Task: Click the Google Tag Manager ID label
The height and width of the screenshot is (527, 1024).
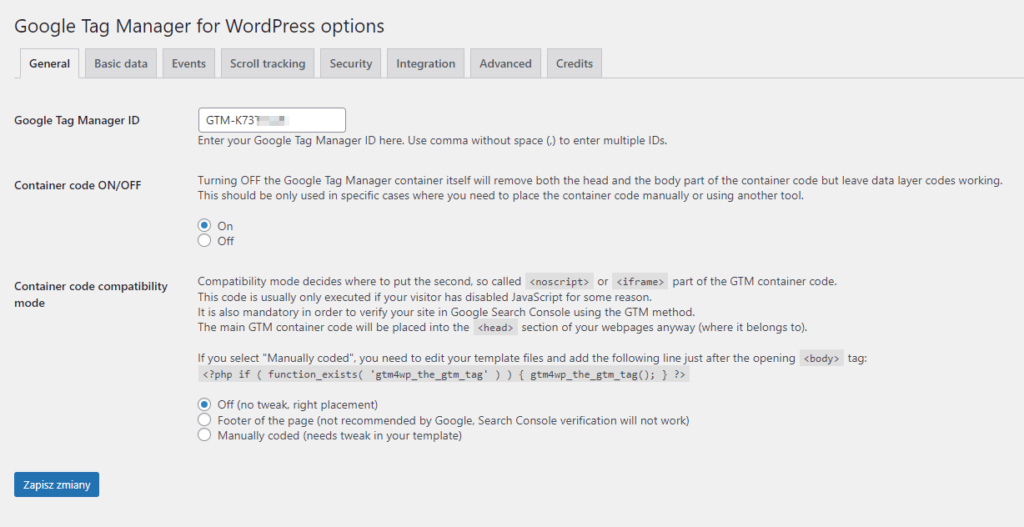Action: click(77, 120)
